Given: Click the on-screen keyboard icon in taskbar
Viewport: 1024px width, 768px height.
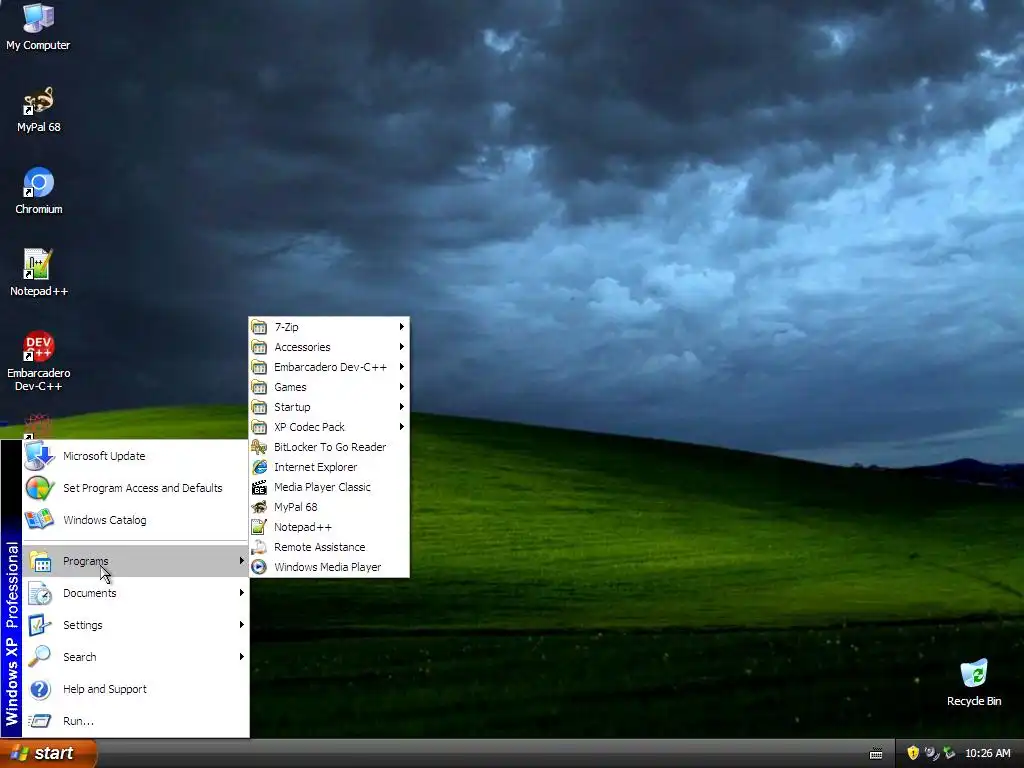Looking at the screenshot, I should pos(876,754).
